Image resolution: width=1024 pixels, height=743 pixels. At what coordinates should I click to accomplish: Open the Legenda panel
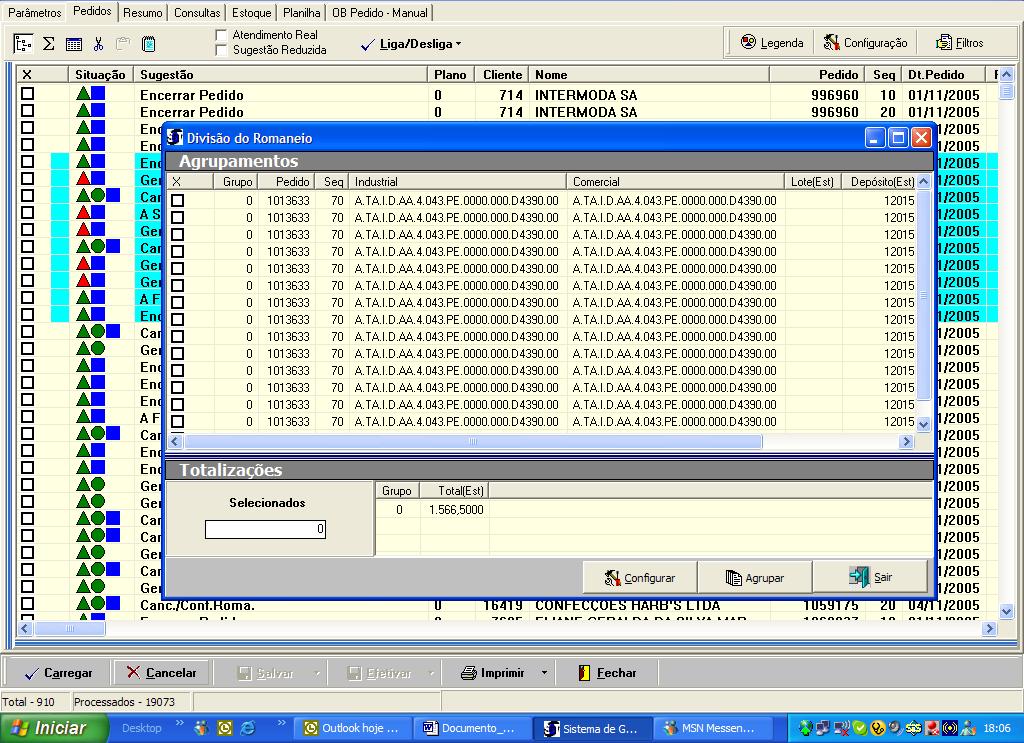(x=771, y=43)
